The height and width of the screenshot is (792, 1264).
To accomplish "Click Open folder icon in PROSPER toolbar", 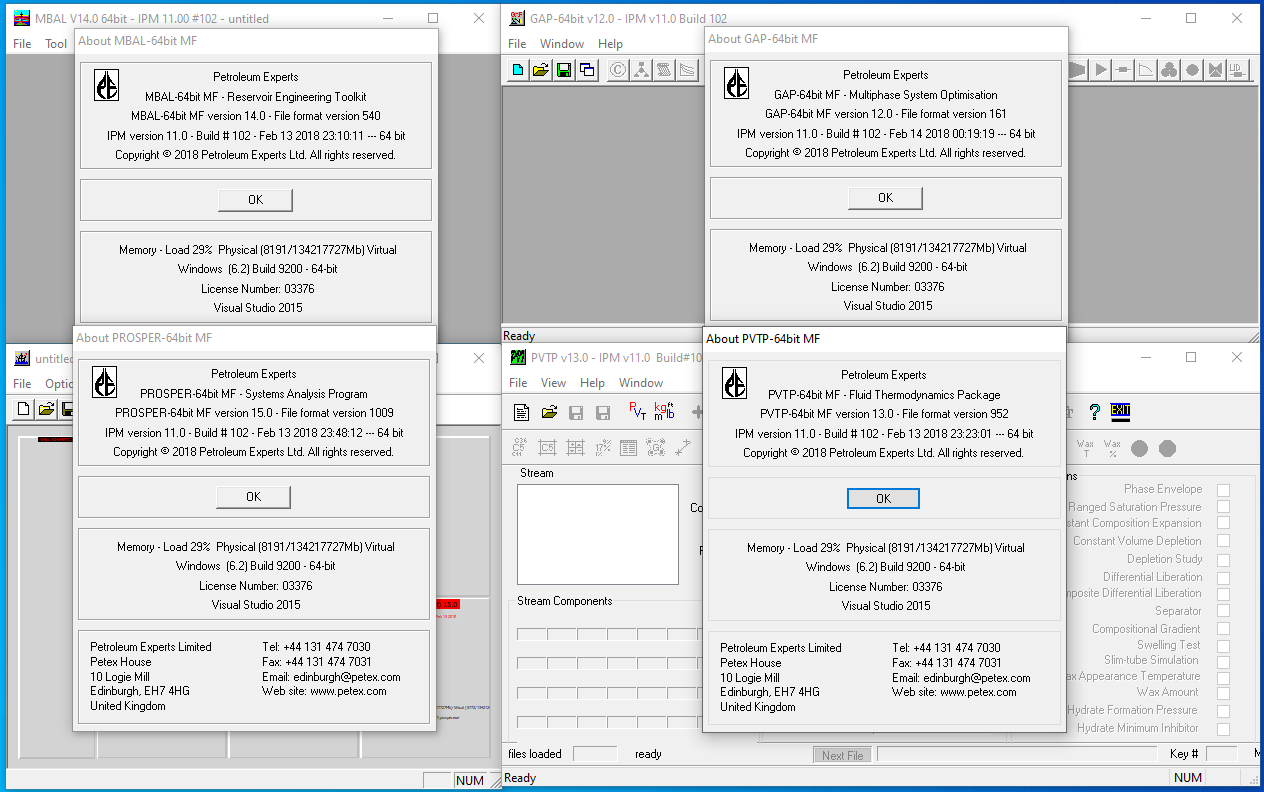I will [46, 408].
